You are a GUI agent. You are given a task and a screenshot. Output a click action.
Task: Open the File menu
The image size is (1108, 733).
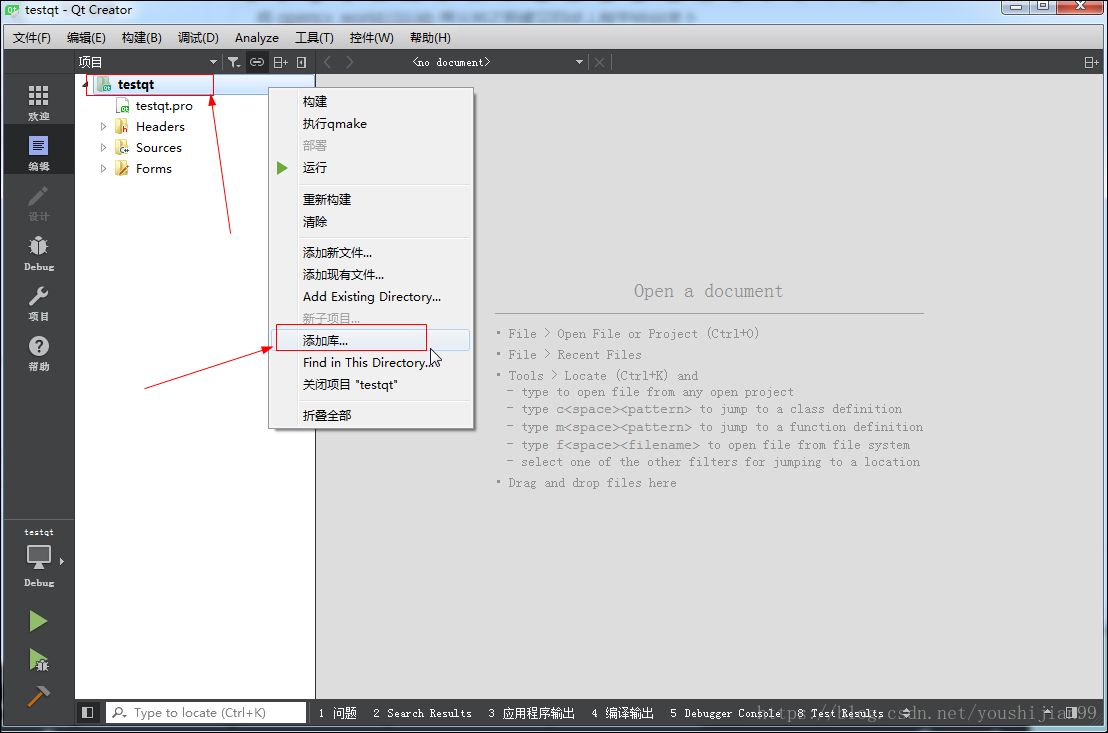[x=32, y=37]
